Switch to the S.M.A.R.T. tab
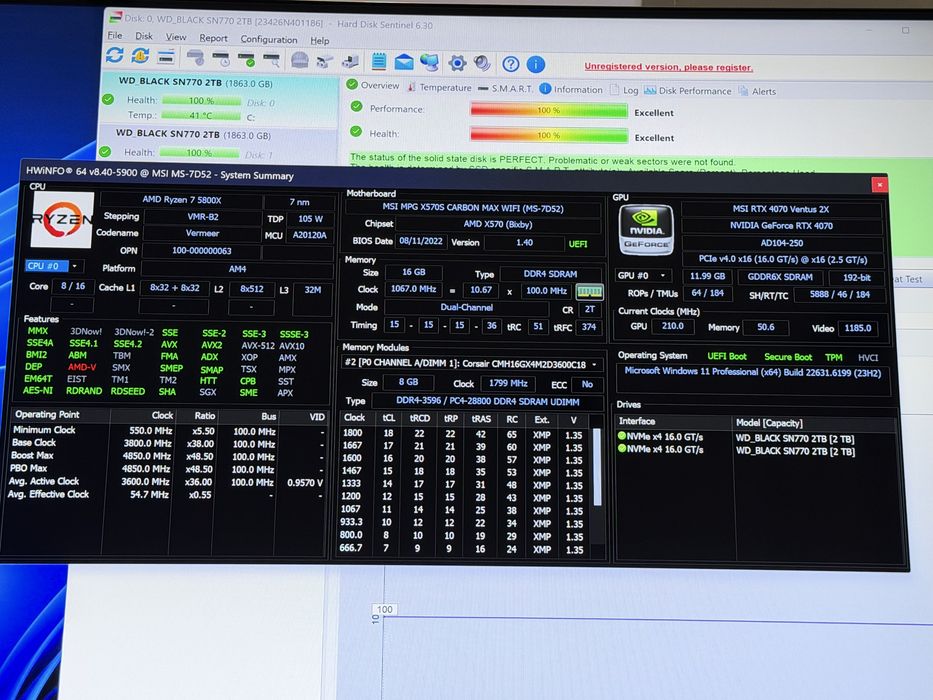This screenshot has height=700, width=933. (x=506, y=89)
